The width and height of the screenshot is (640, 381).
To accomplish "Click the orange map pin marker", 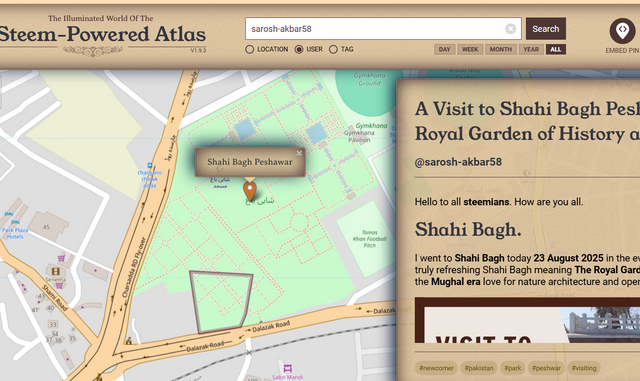I will click(x=250, y=191).
